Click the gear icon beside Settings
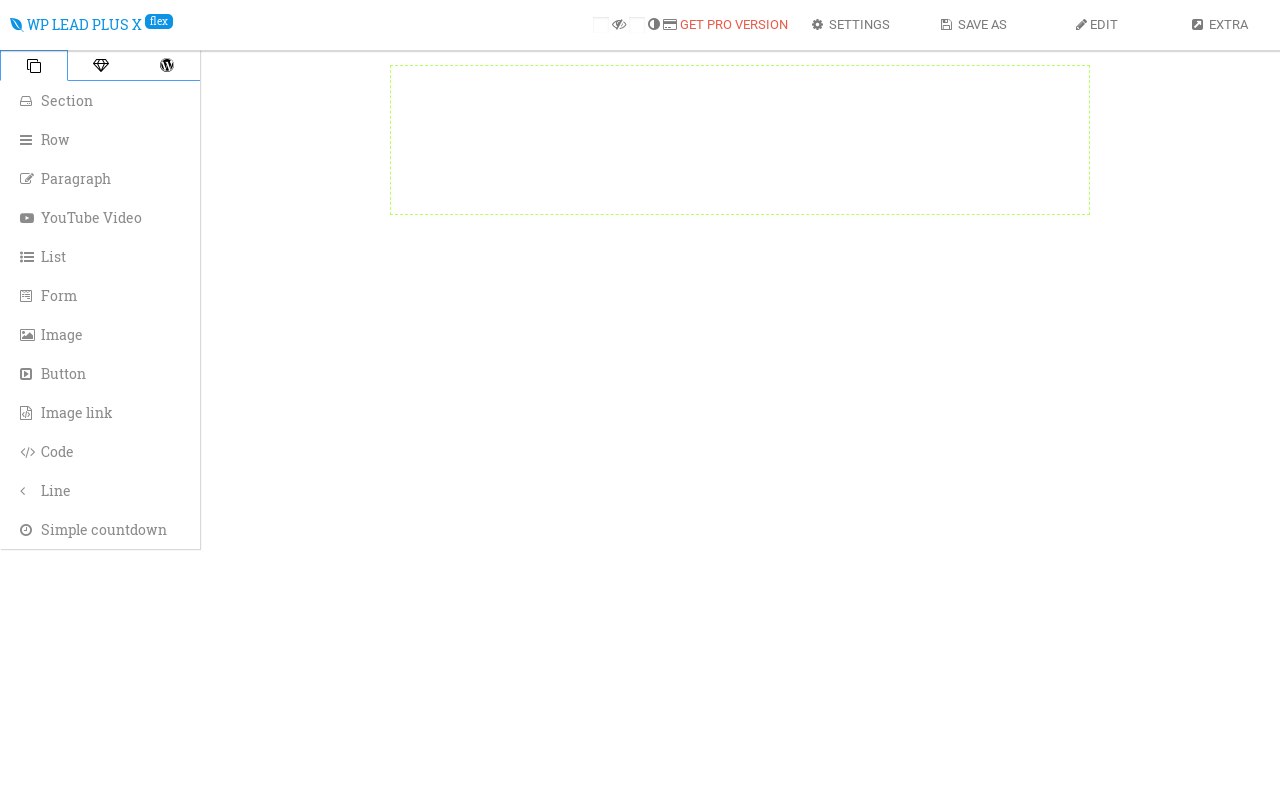 pos(817,24)
